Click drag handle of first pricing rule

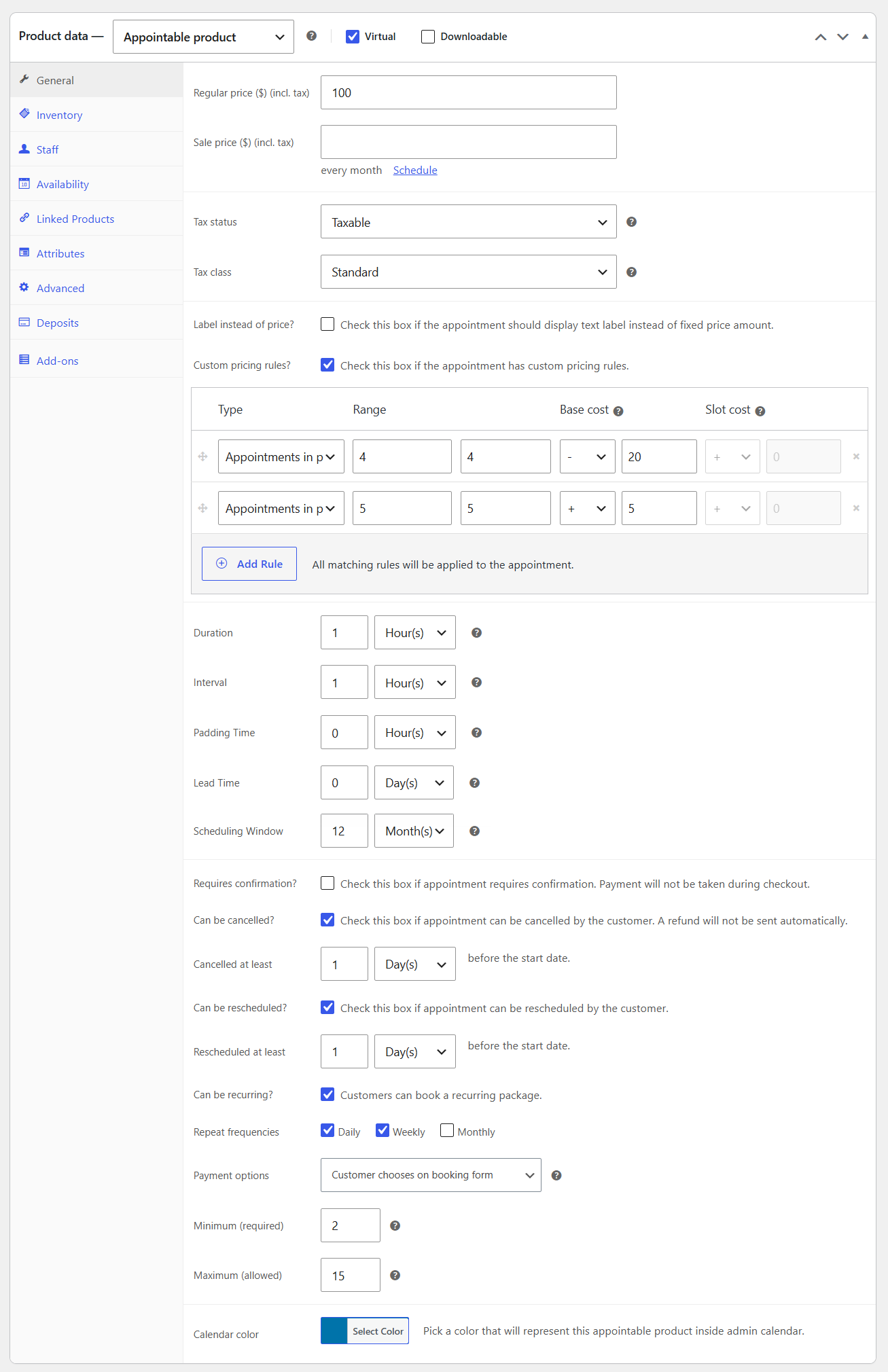[202, 456]
